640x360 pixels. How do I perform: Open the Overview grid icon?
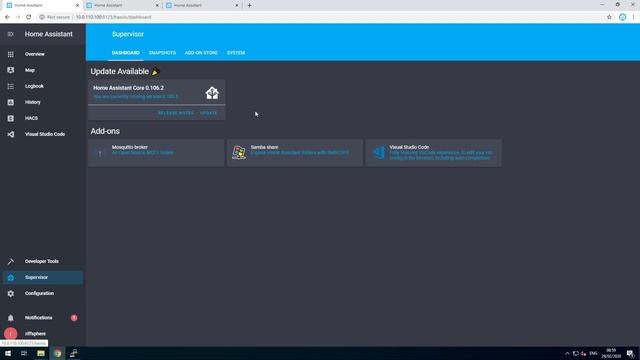(11, 54)
